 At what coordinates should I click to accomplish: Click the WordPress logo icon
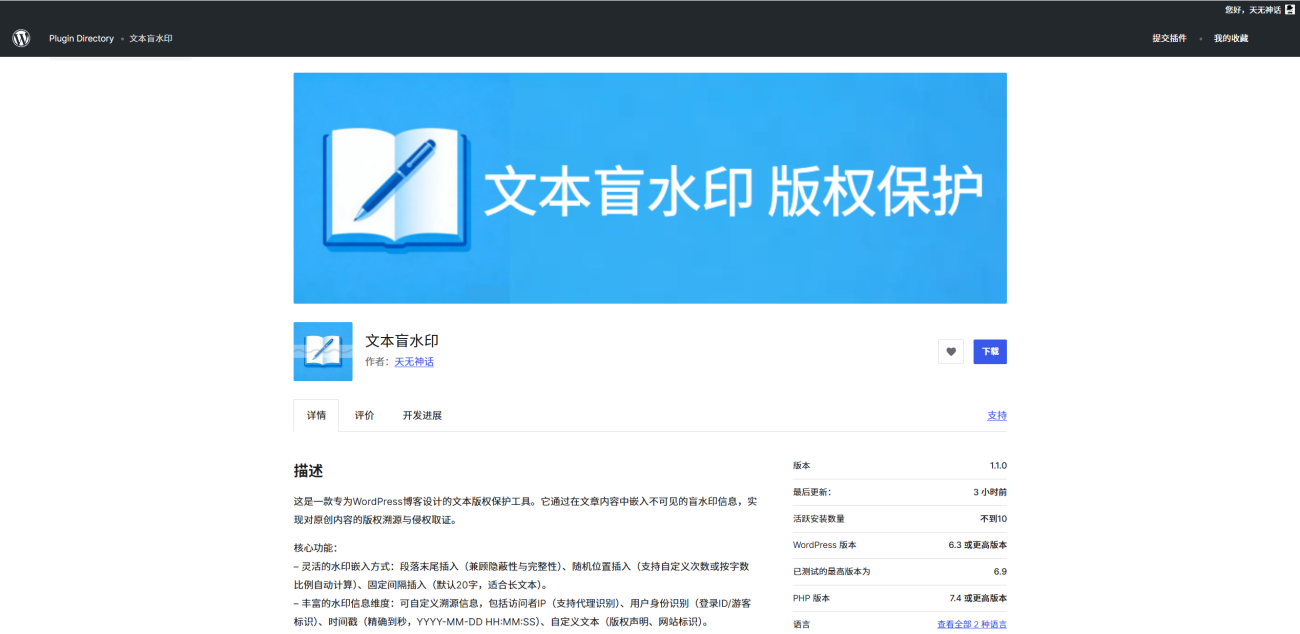click(x=21, y=38)
